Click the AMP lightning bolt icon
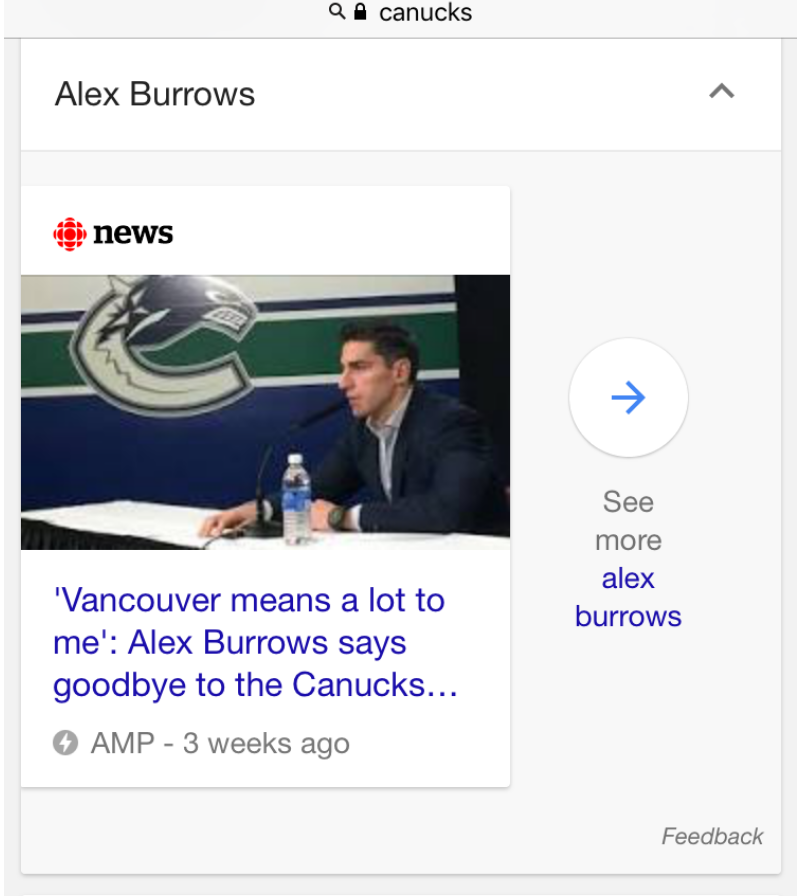 (65, 743)
